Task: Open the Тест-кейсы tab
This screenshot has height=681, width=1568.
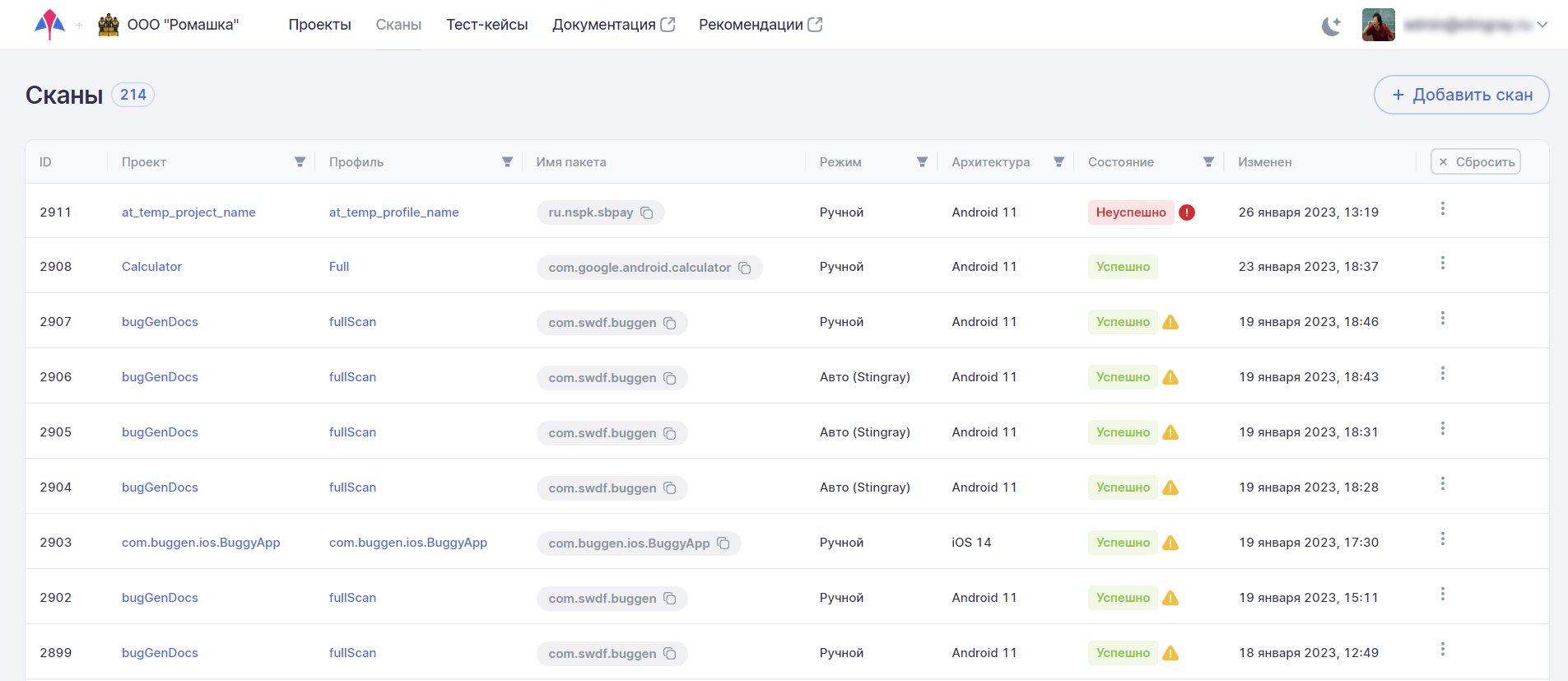Action: coord(486,25)
